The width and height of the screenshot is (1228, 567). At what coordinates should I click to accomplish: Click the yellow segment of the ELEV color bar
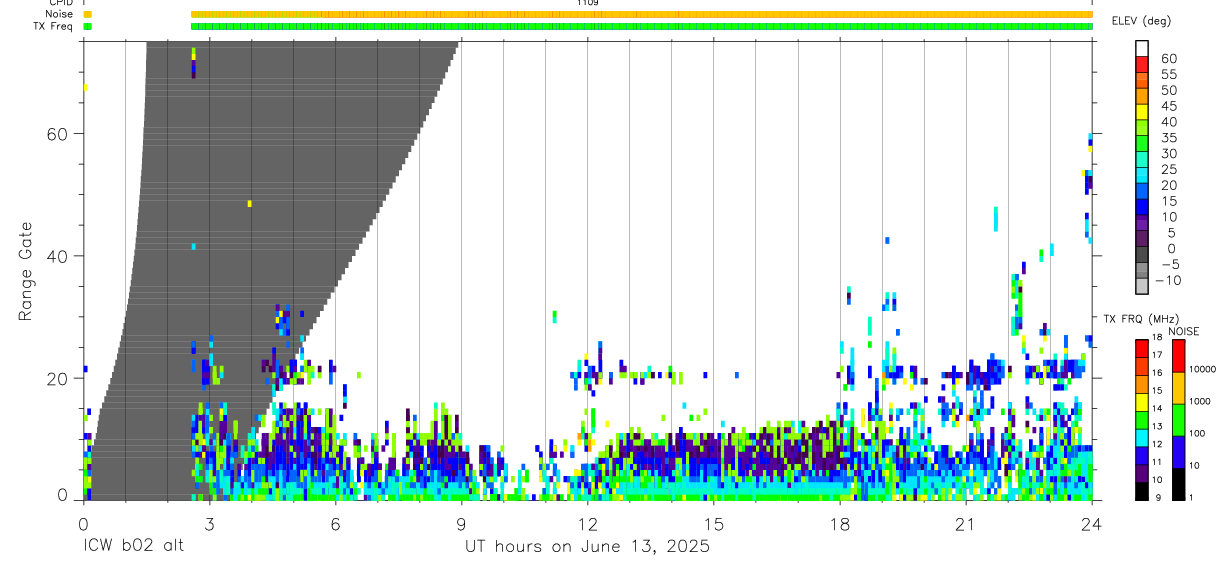pyautogui.click(x=1142, y=113)
